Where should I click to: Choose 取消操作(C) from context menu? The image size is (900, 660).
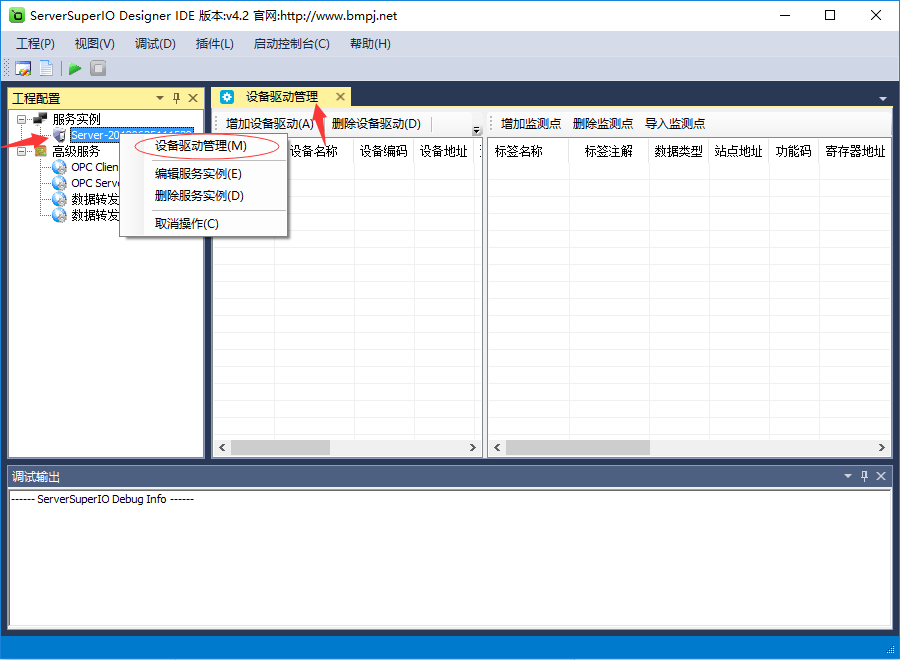[x=187, y=224]
